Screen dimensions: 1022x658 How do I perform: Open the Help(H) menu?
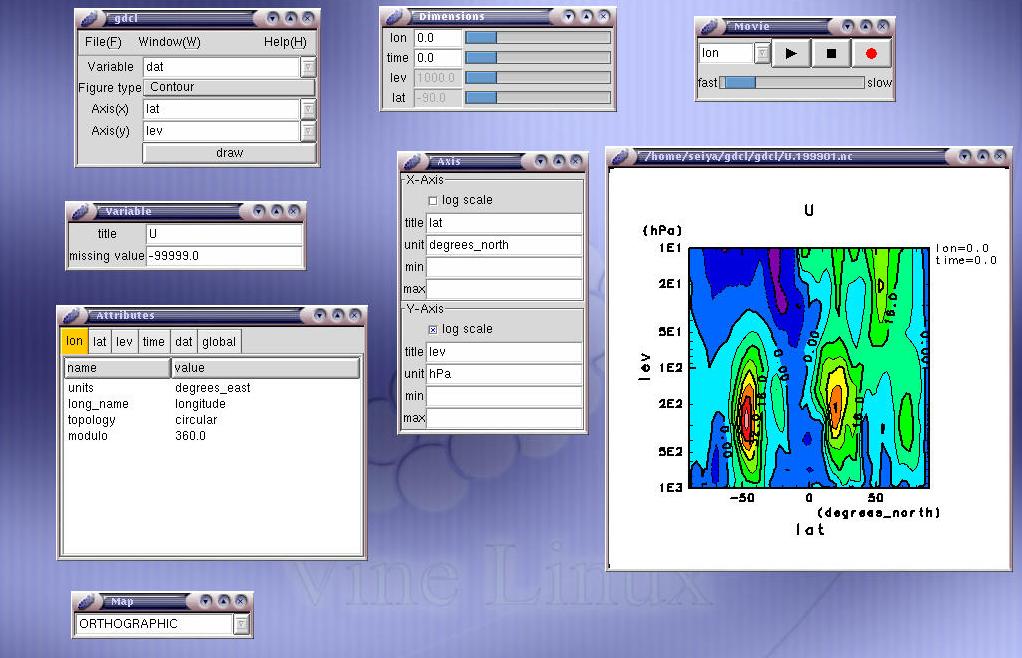tap(285, 42)
